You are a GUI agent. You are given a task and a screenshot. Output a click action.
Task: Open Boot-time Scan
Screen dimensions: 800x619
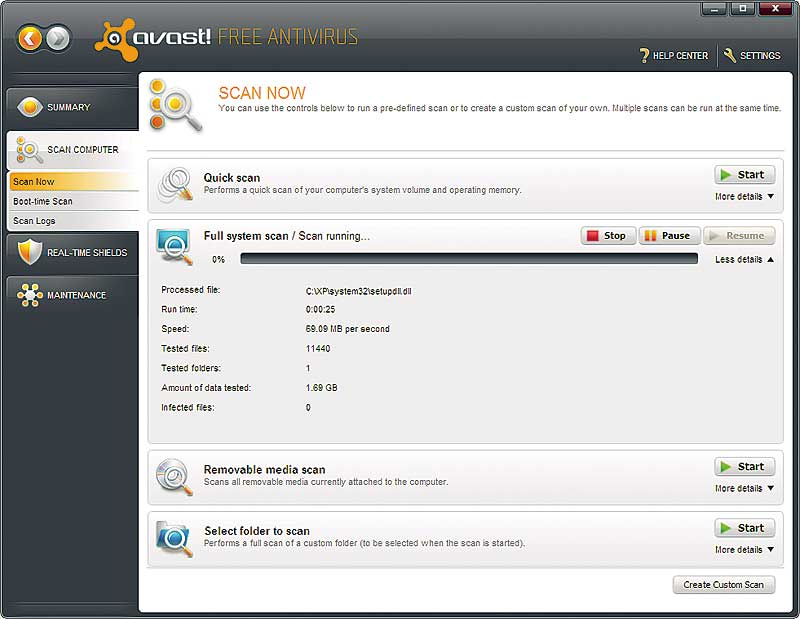(74, 201)
